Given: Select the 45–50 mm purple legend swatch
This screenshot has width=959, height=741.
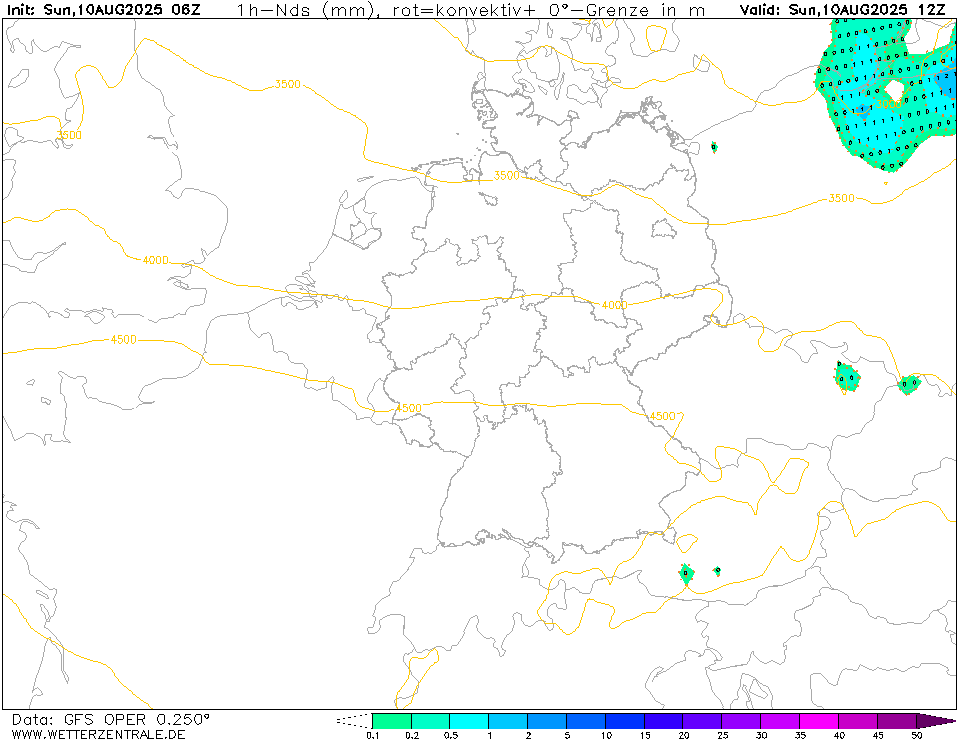Looking at the screenshot, I should pyautogui.click(x=897, y=721).
